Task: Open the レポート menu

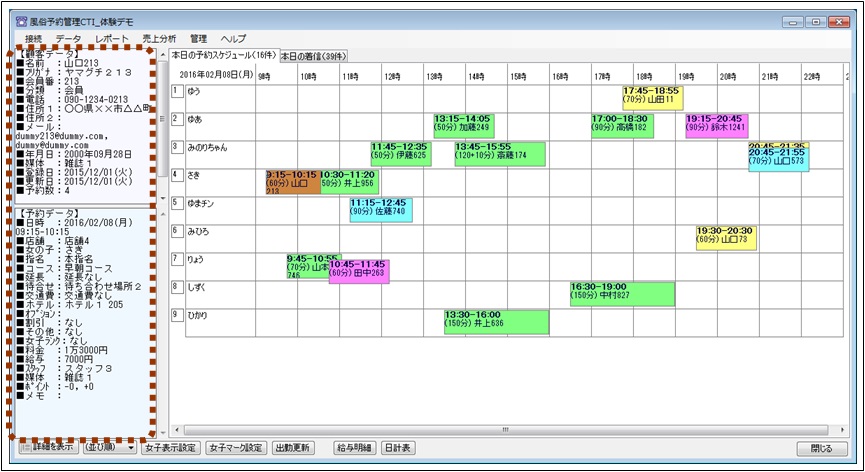Action: pyautogui.click(x=112, y=38)
